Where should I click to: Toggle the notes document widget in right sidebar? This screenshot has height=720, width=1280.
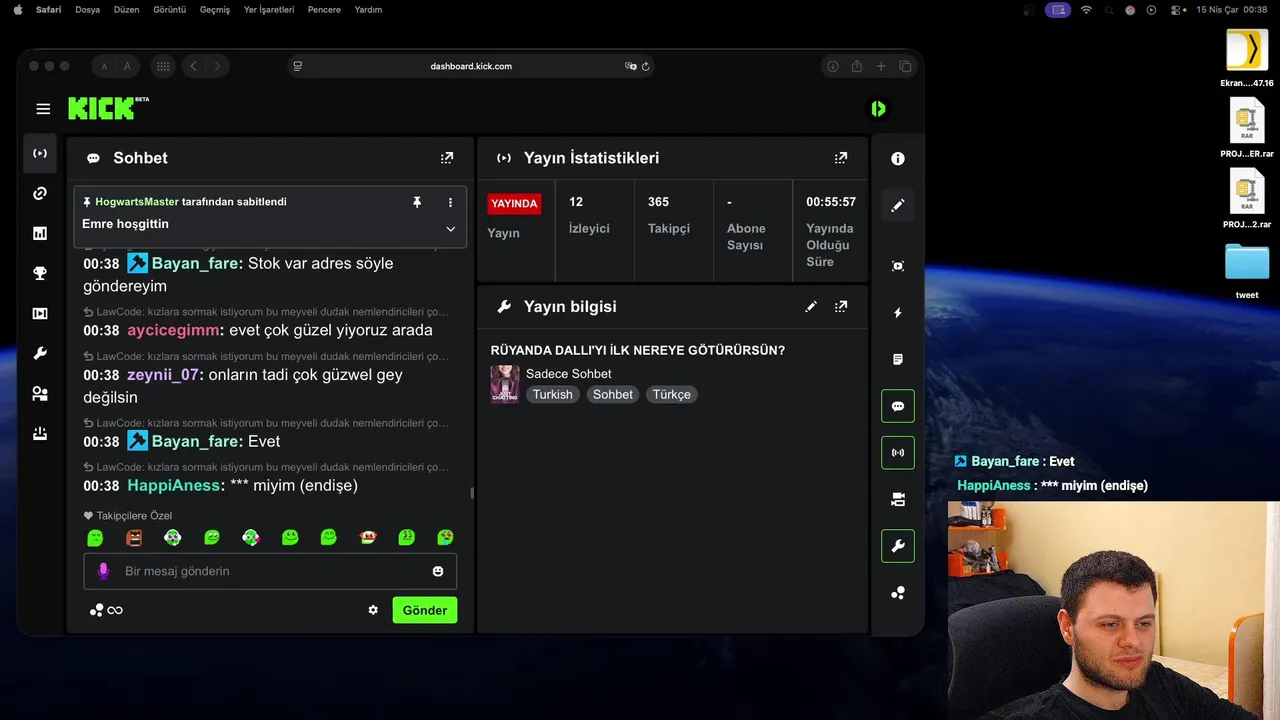coord(898,359)
